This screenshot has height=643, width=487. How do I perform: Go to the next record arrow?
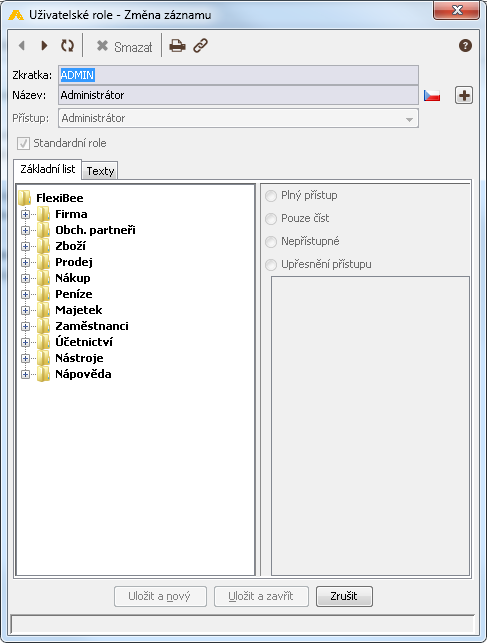(x=44, y=46)
